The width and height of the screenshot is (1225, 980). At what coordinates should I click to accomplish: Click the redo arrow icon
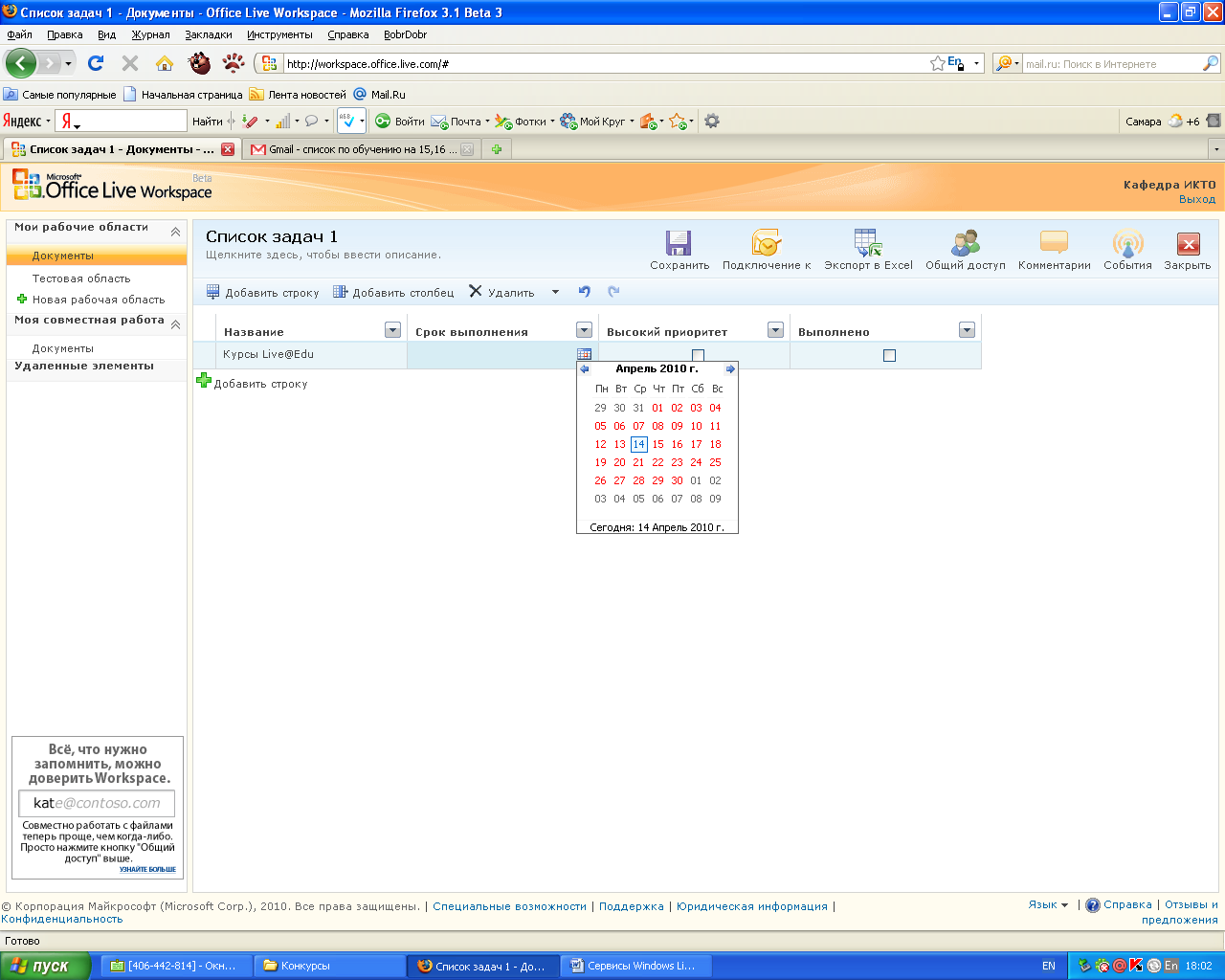613,292
